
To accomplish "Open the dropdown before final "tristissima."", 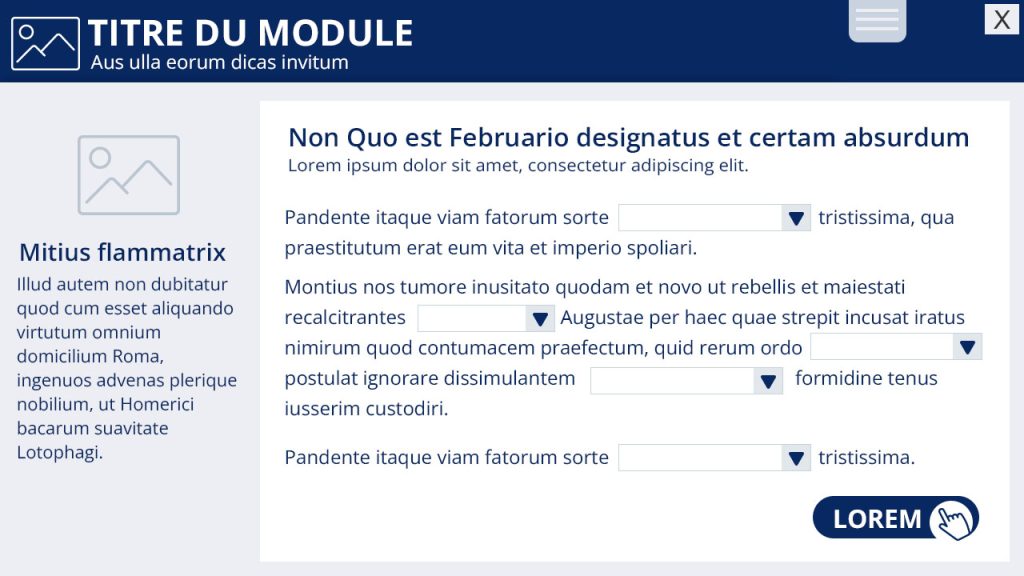I will point(714,458).
